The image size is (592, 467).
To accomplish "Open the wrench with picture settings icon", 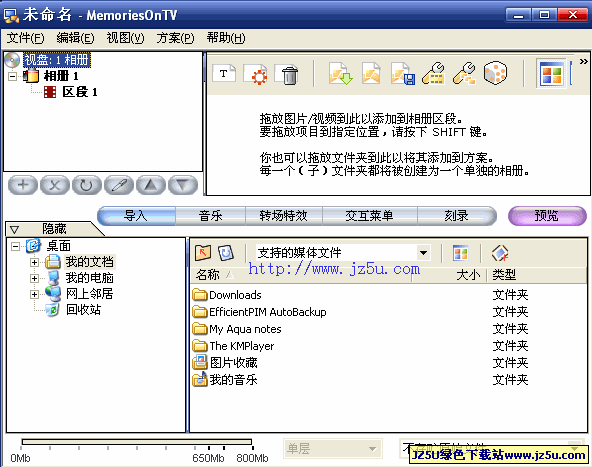I will coord(464,73).
